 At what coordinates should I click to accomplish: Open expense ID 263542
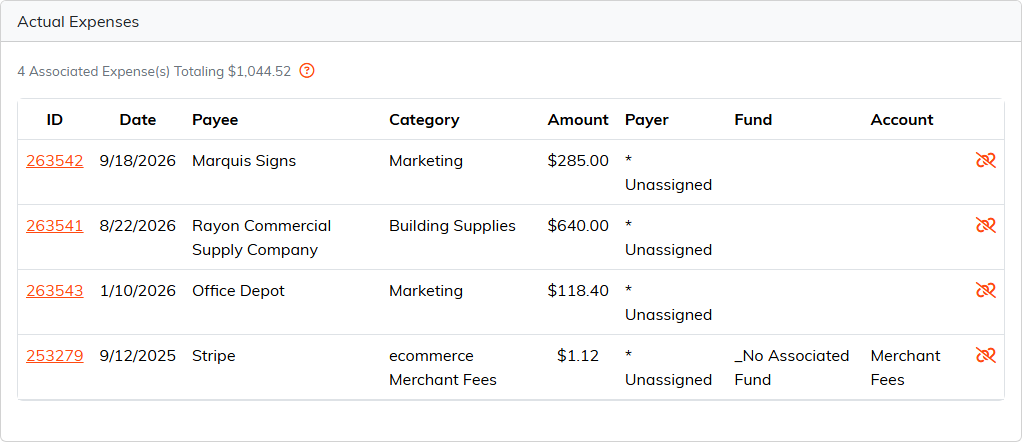[55, 161]
